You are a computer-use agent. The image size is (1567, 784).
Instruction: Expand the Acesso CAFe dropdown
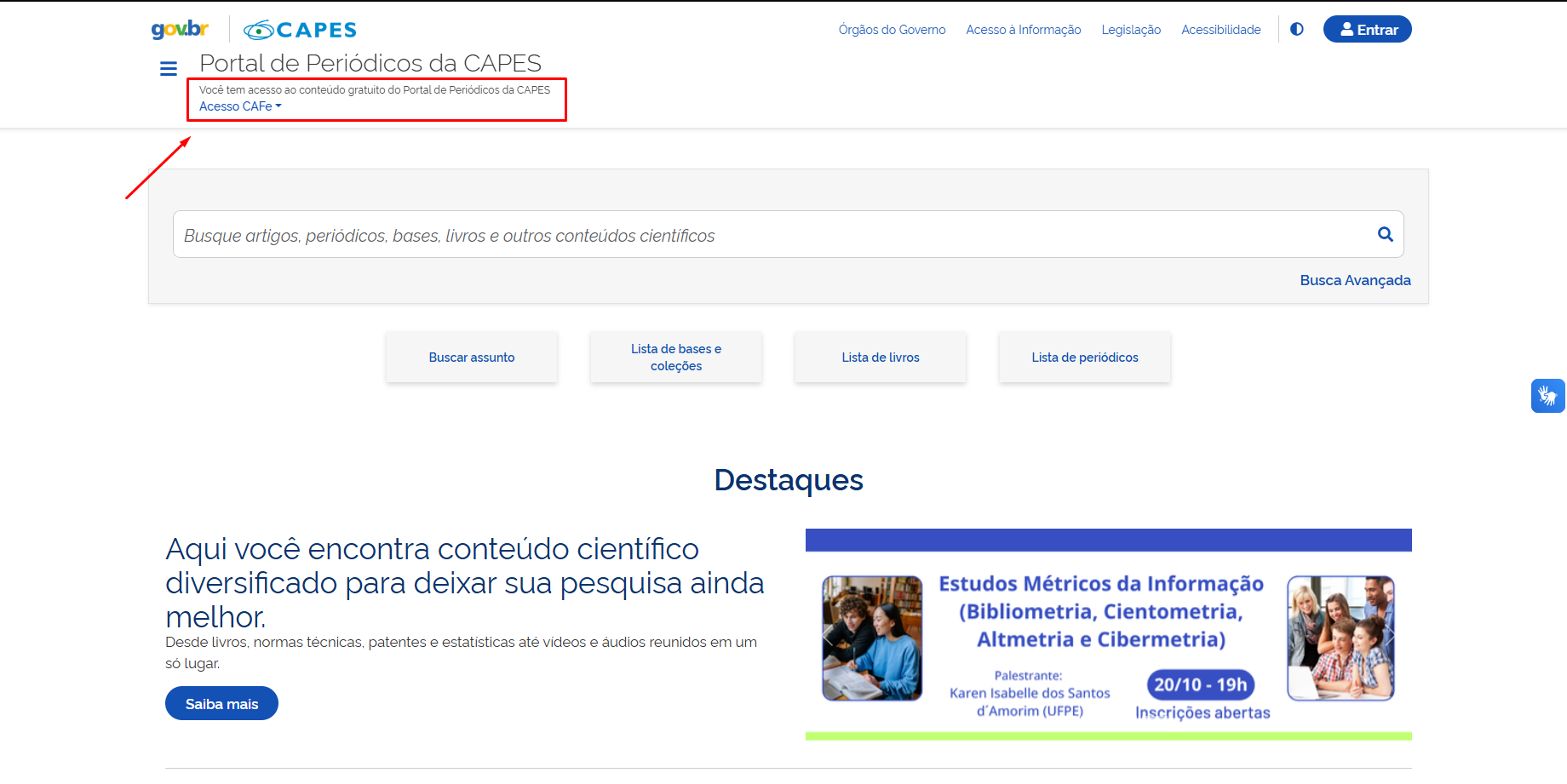(240, 106)
